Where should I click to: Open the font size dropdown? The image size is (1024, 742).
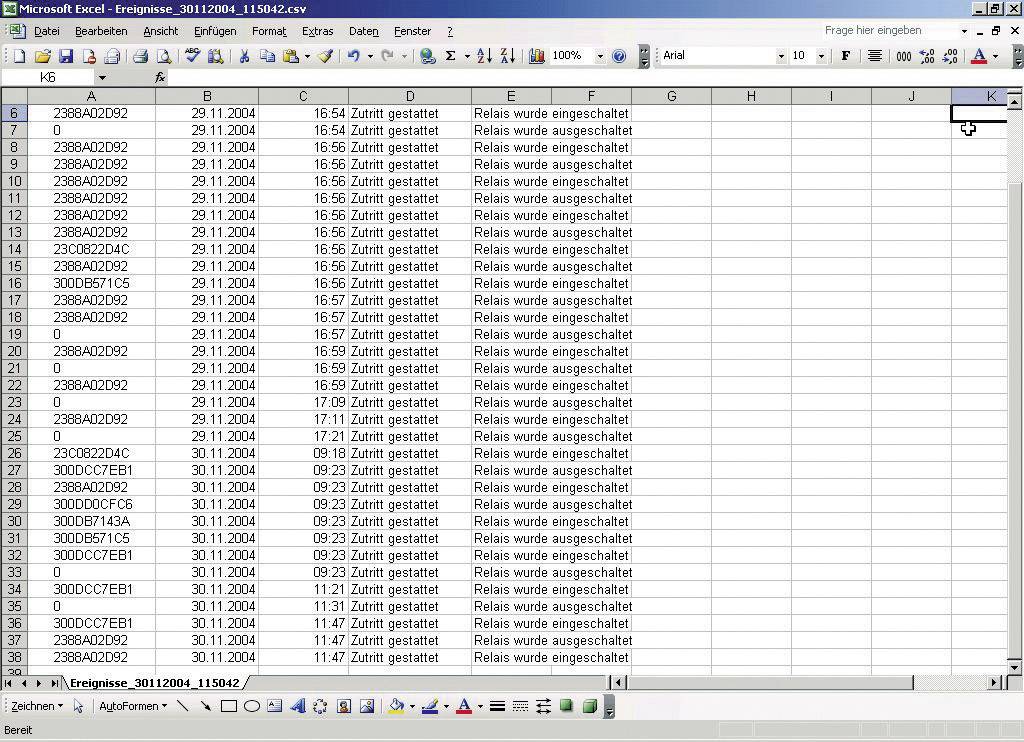(x=822, y=56)
